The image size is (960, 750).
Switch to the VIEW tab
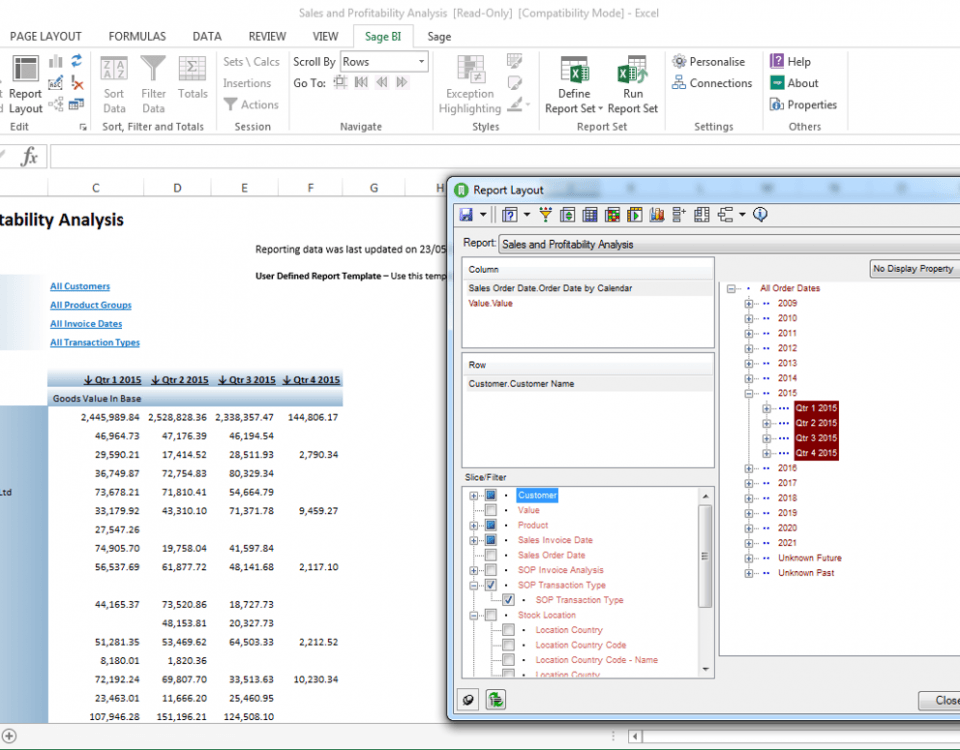(x=325, y=37)
